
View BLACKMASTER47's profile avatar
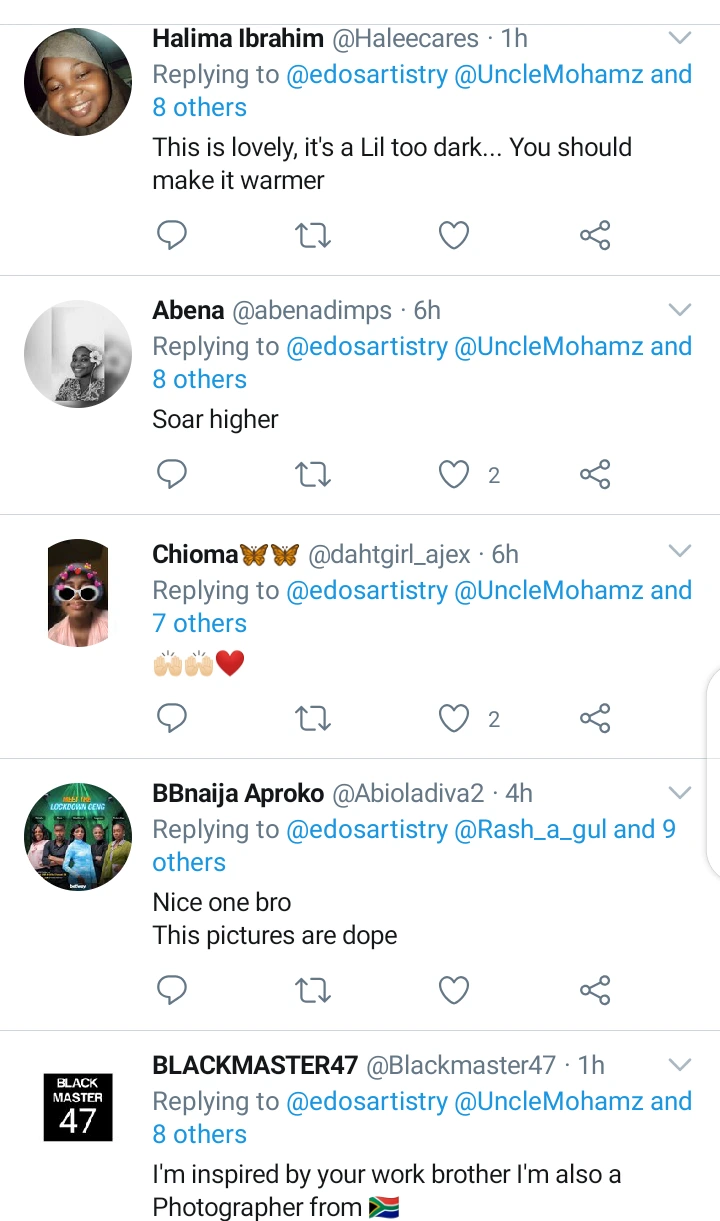click(78, 1107)
